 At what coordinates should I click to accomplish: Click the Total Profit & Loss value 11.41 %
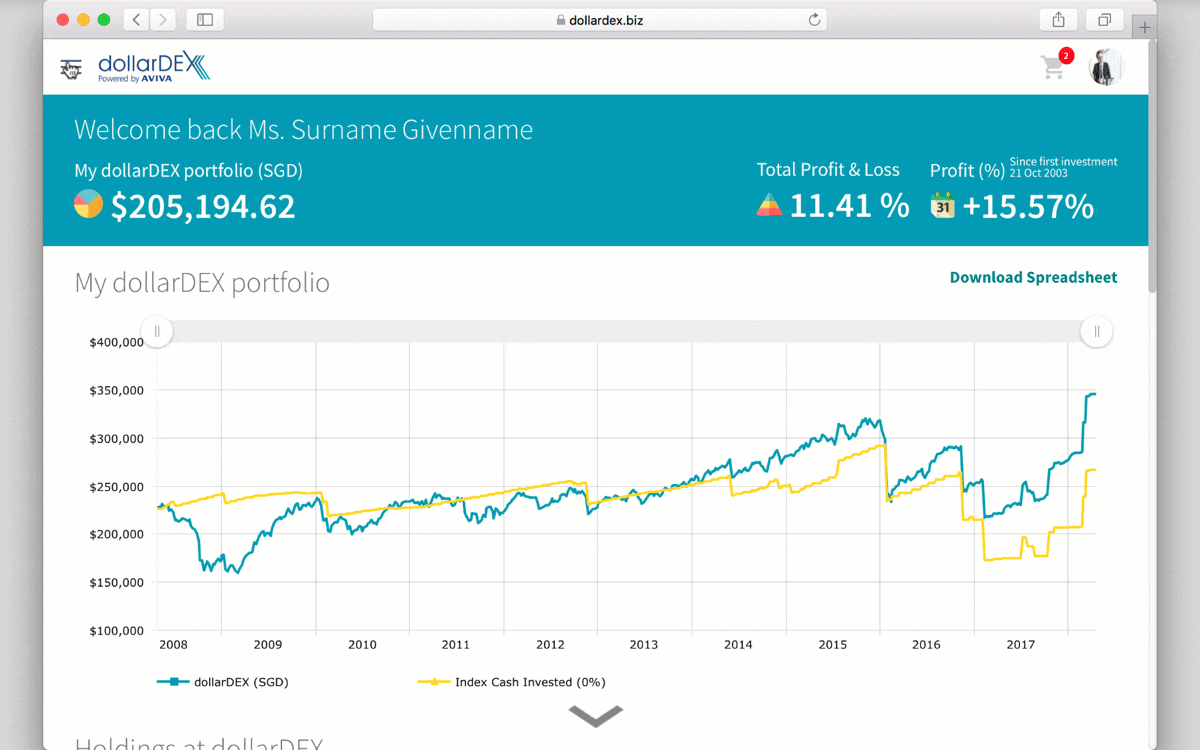point(850,206)
